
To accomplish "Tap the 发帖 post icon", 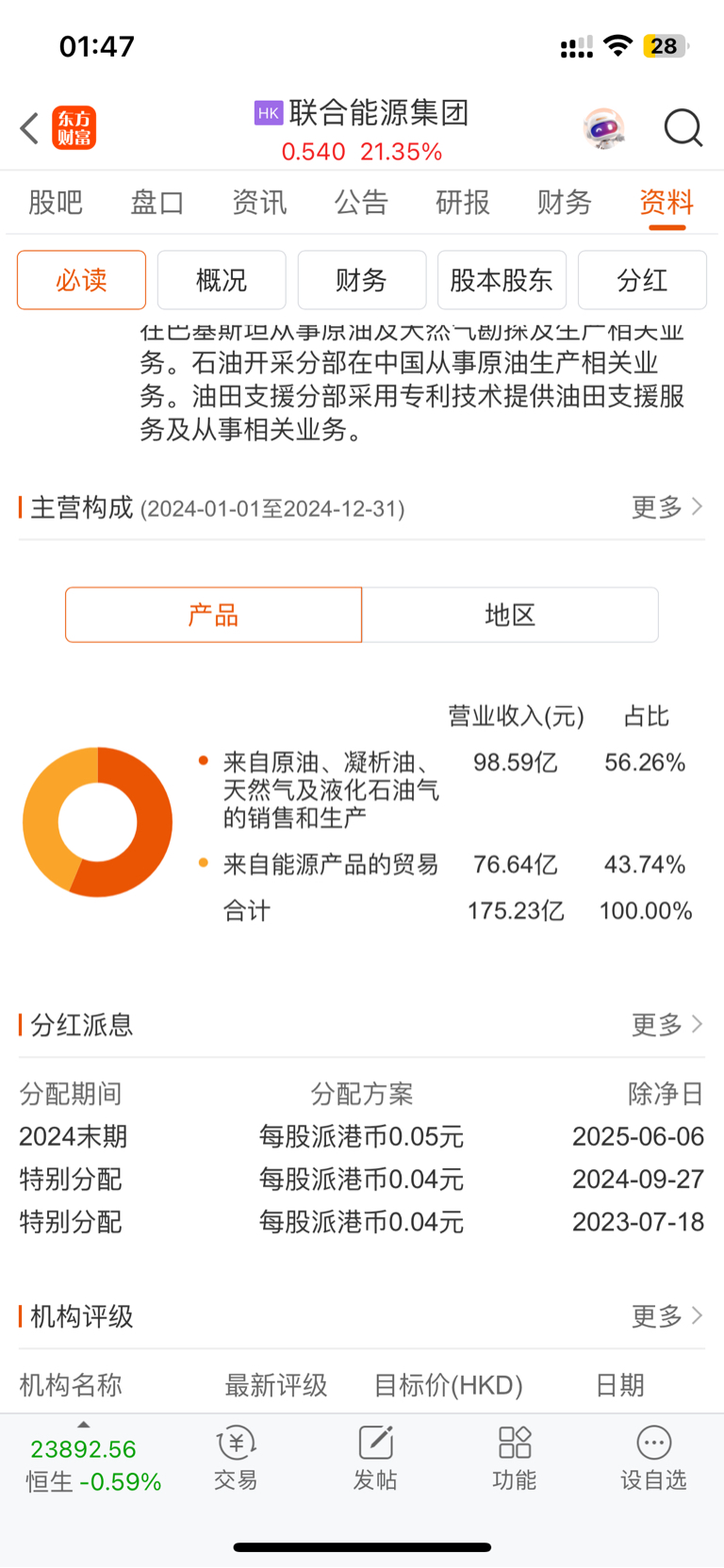I will pos(375,1458).
